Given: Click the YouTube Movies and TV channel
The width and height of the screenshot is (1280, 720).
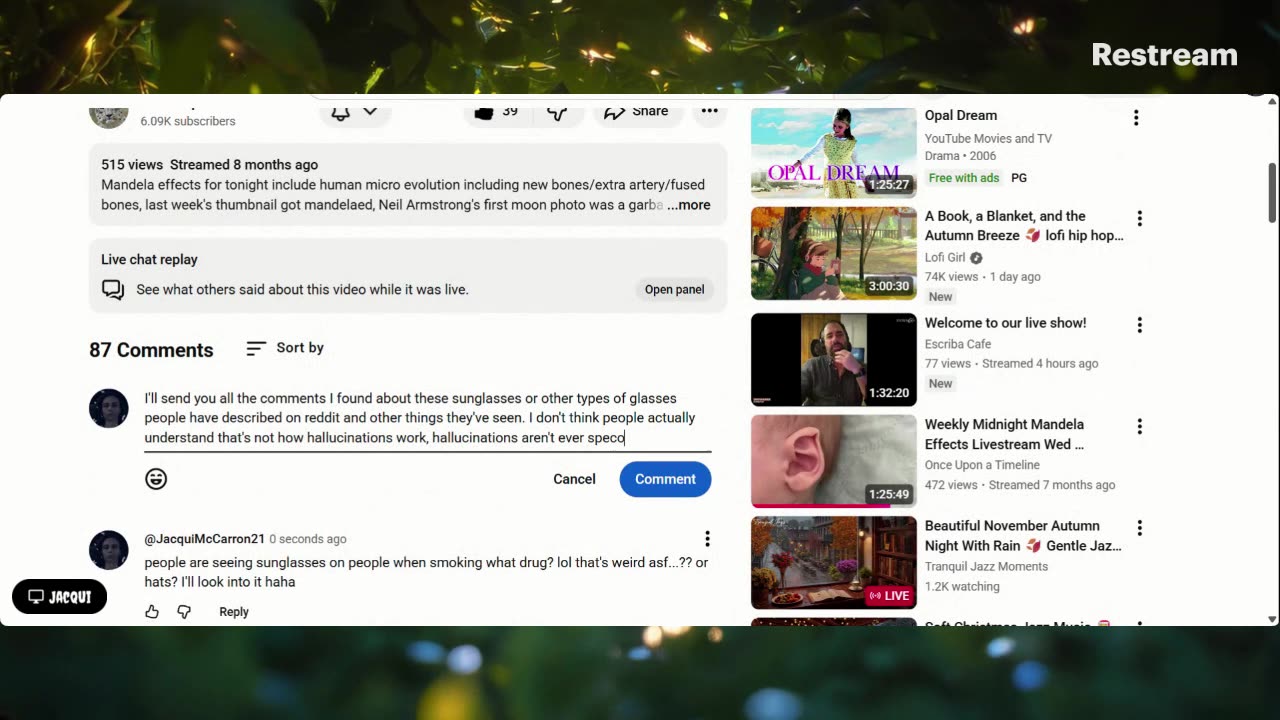Looking at the screenshot, I should tap(988, 138).
